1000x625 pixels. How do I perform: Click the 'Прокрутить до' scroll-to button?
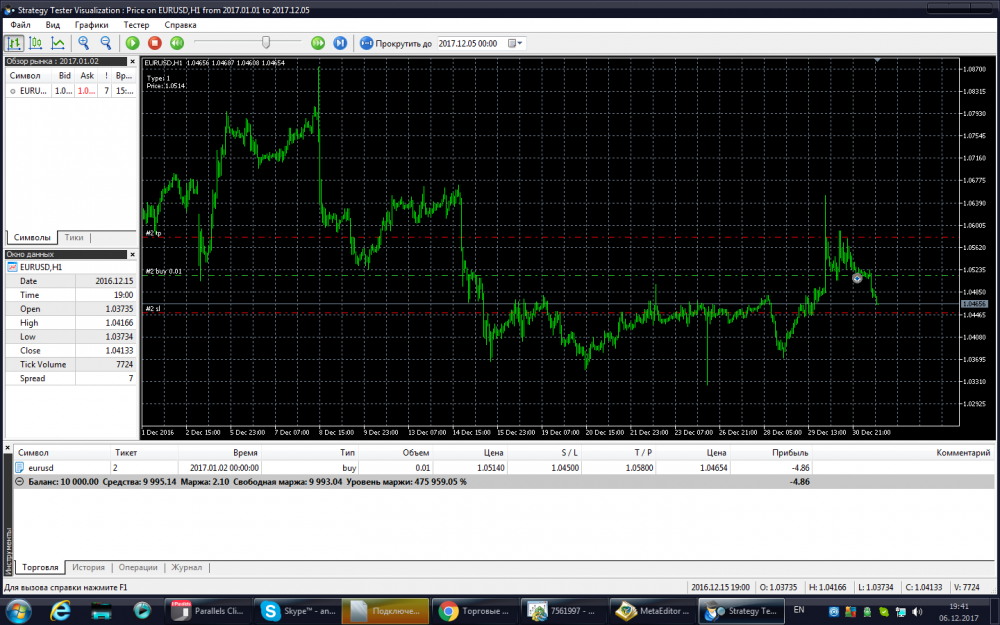click(396, 44)
